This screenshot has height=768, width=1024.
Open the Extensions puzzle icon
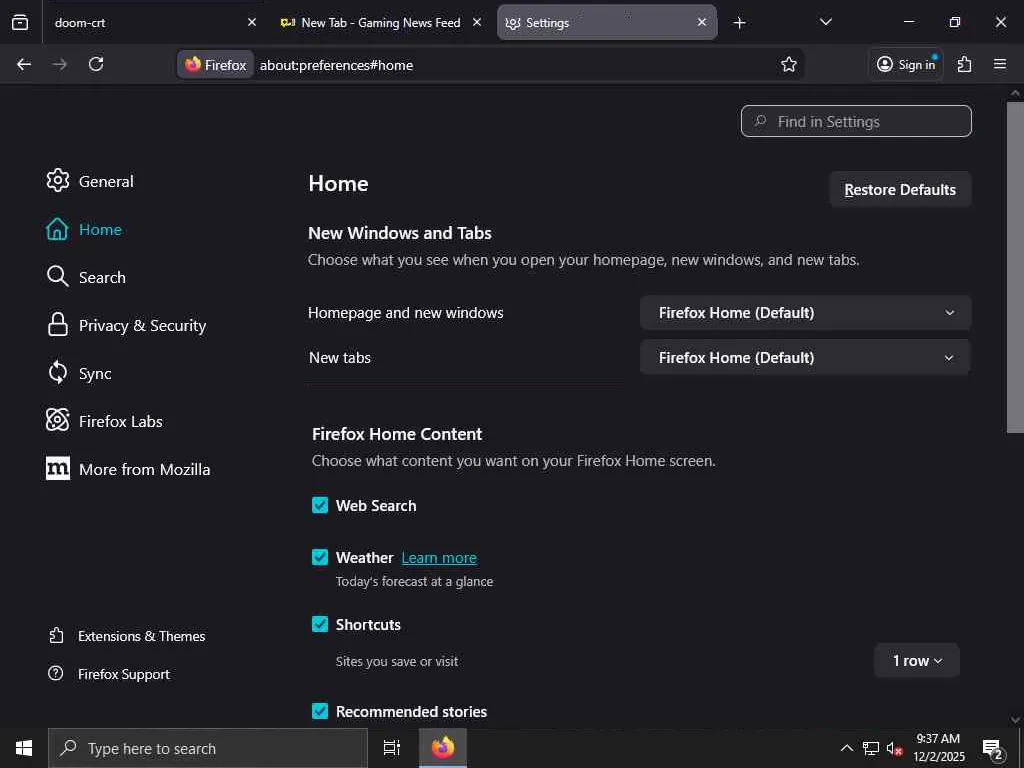coord(964,64)
